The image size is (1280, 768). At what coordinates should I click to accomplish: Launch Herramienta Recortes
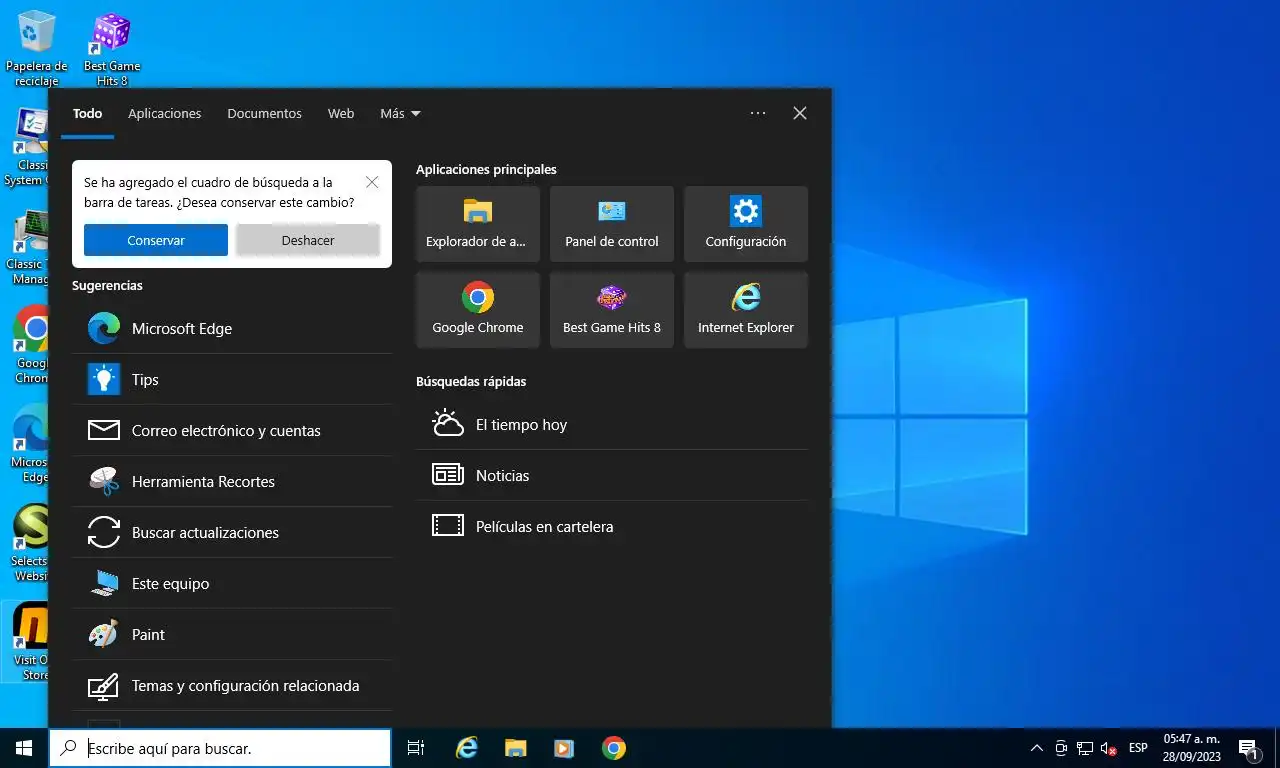tap(232, 481)
